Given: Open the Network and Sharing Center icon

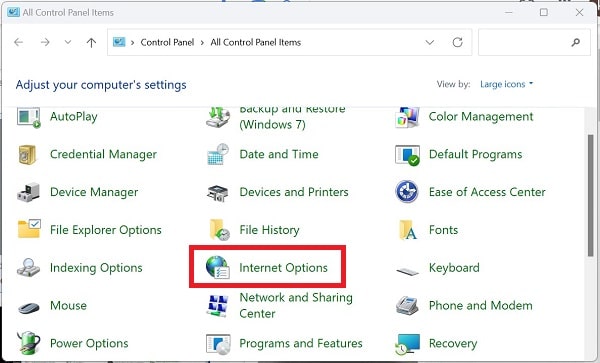Looking at the screenshot, I should click(x=218, y=306).
